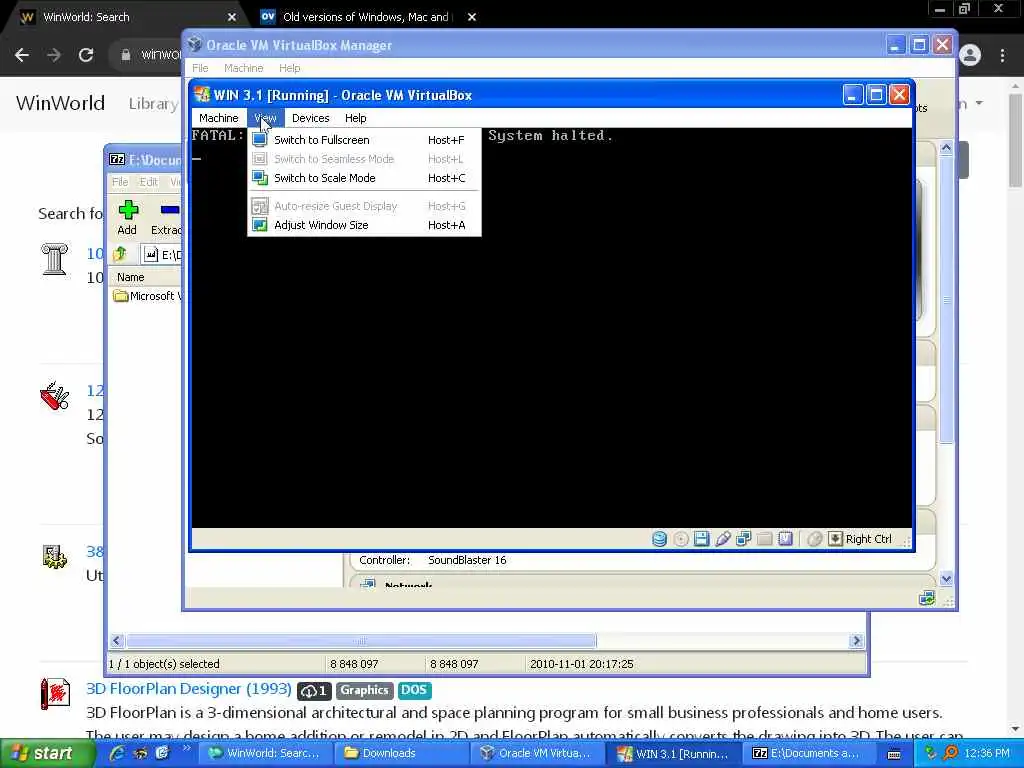The width and height of the screenshot is (1024, 768).
Task: Click the browser reload button
Action: (x=86, y=55)
